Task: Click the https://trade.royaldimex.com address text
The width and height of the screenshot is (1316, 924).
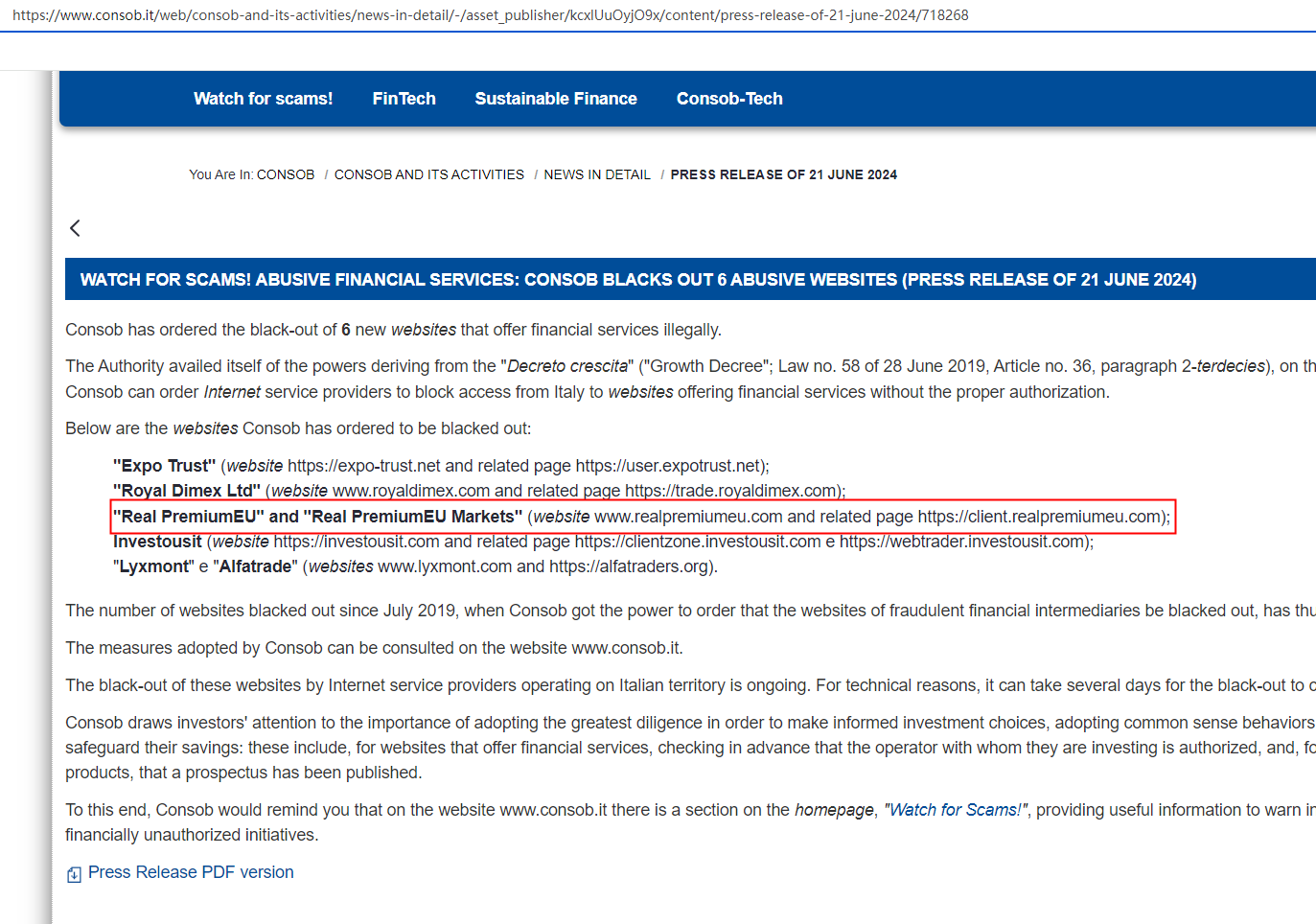Action: pos(730,491)
